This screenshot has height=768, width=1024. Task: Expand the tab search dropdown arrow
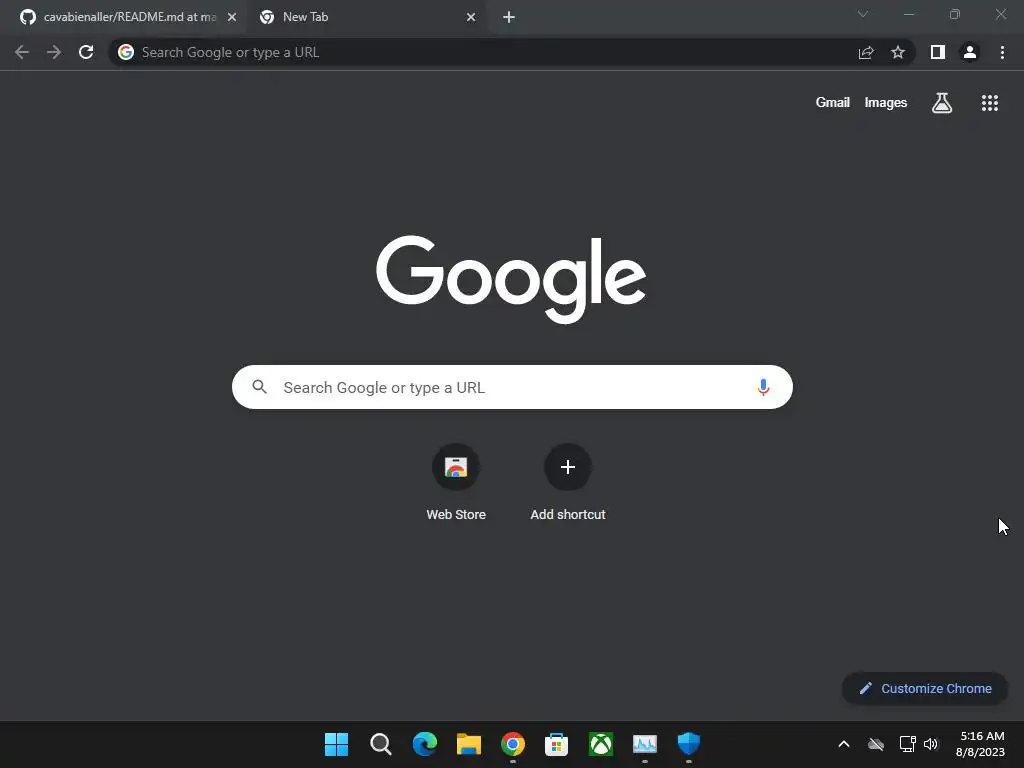(863, 14)
